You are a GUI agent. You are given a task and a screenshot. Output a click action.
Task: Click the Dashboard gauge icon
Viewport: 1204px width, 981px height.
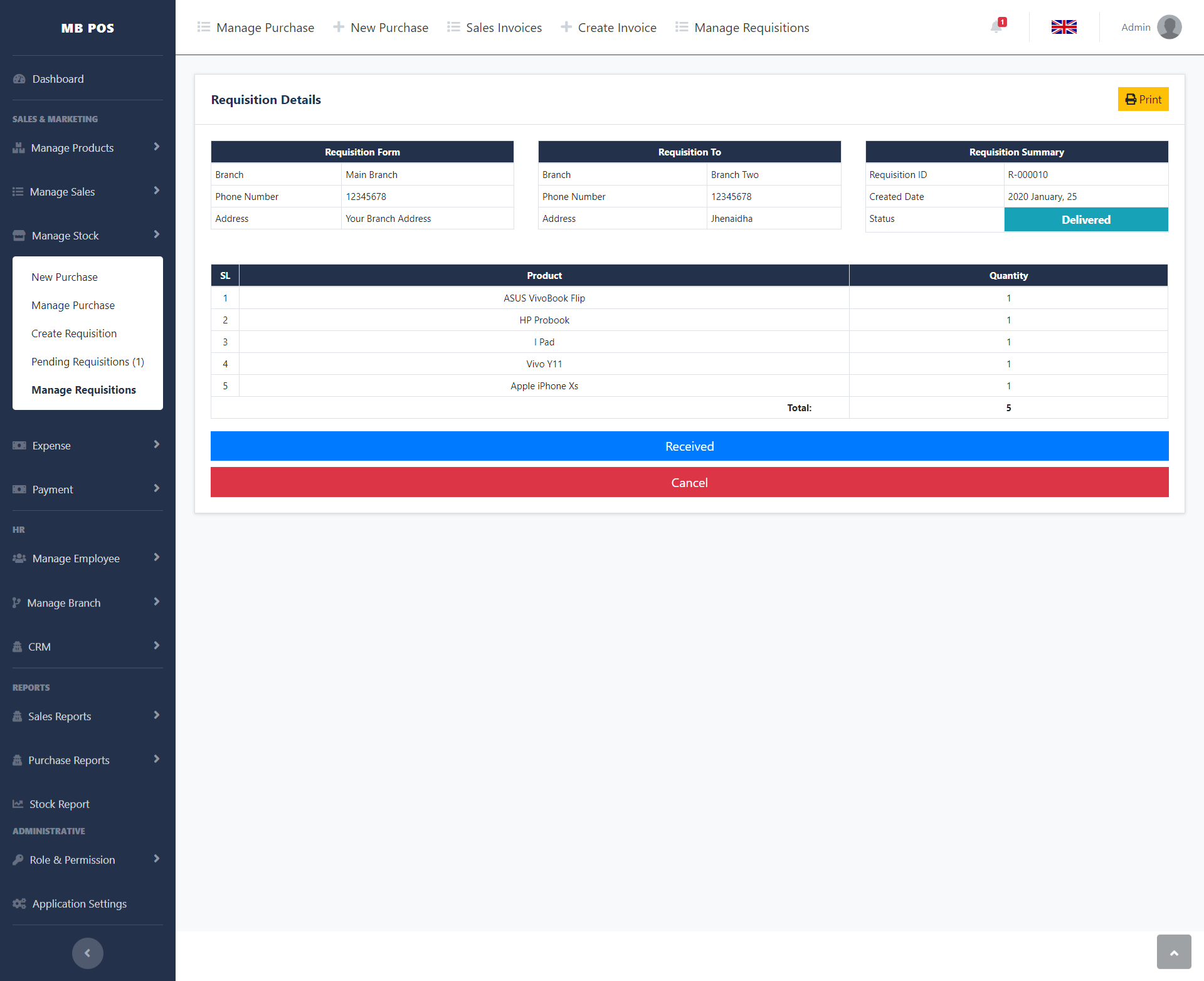(x=19, y=79)
